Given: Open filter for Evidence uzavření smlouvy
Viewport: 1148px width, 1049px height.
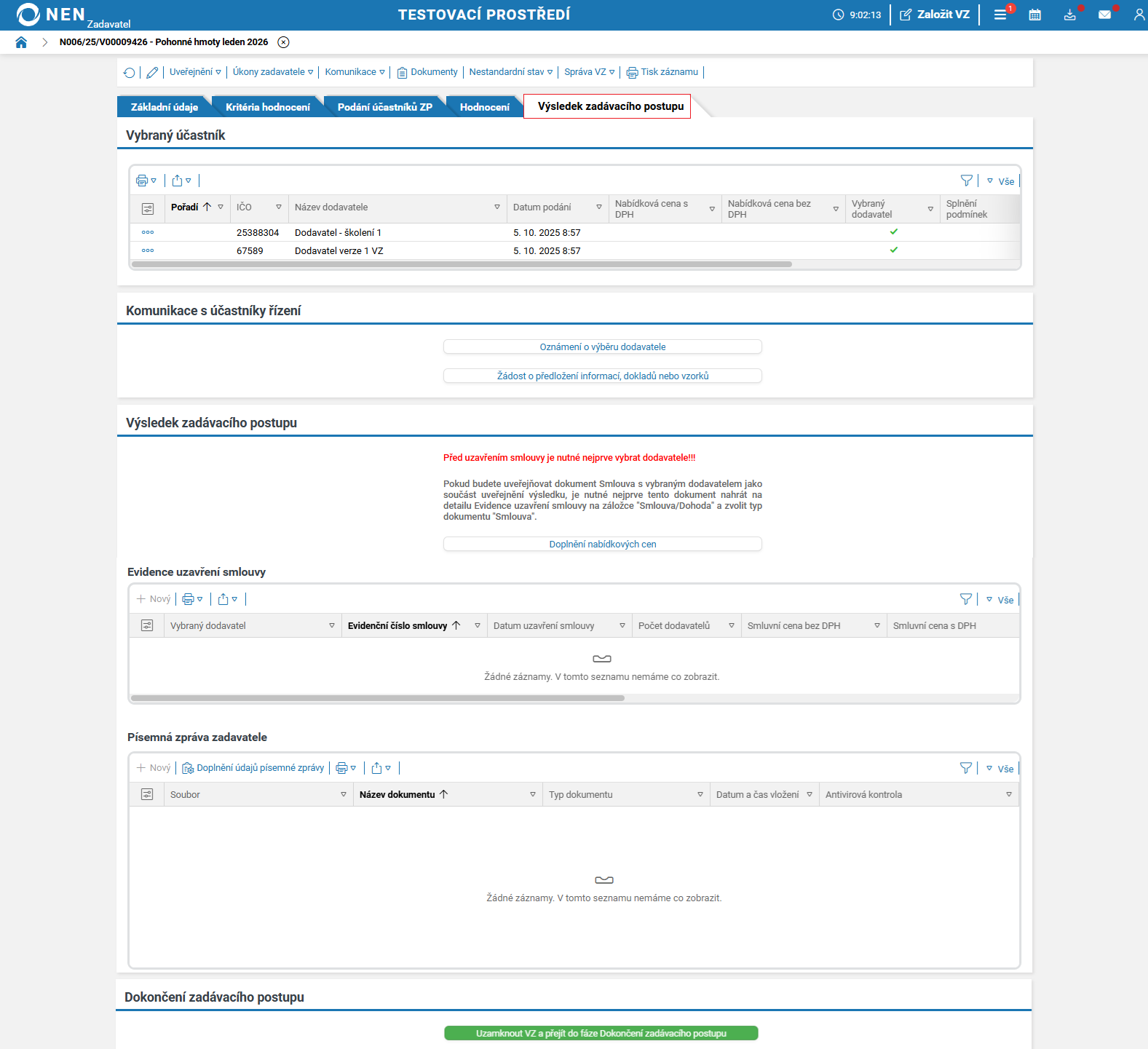Looking at the screenshot, I should pos(965,599).
